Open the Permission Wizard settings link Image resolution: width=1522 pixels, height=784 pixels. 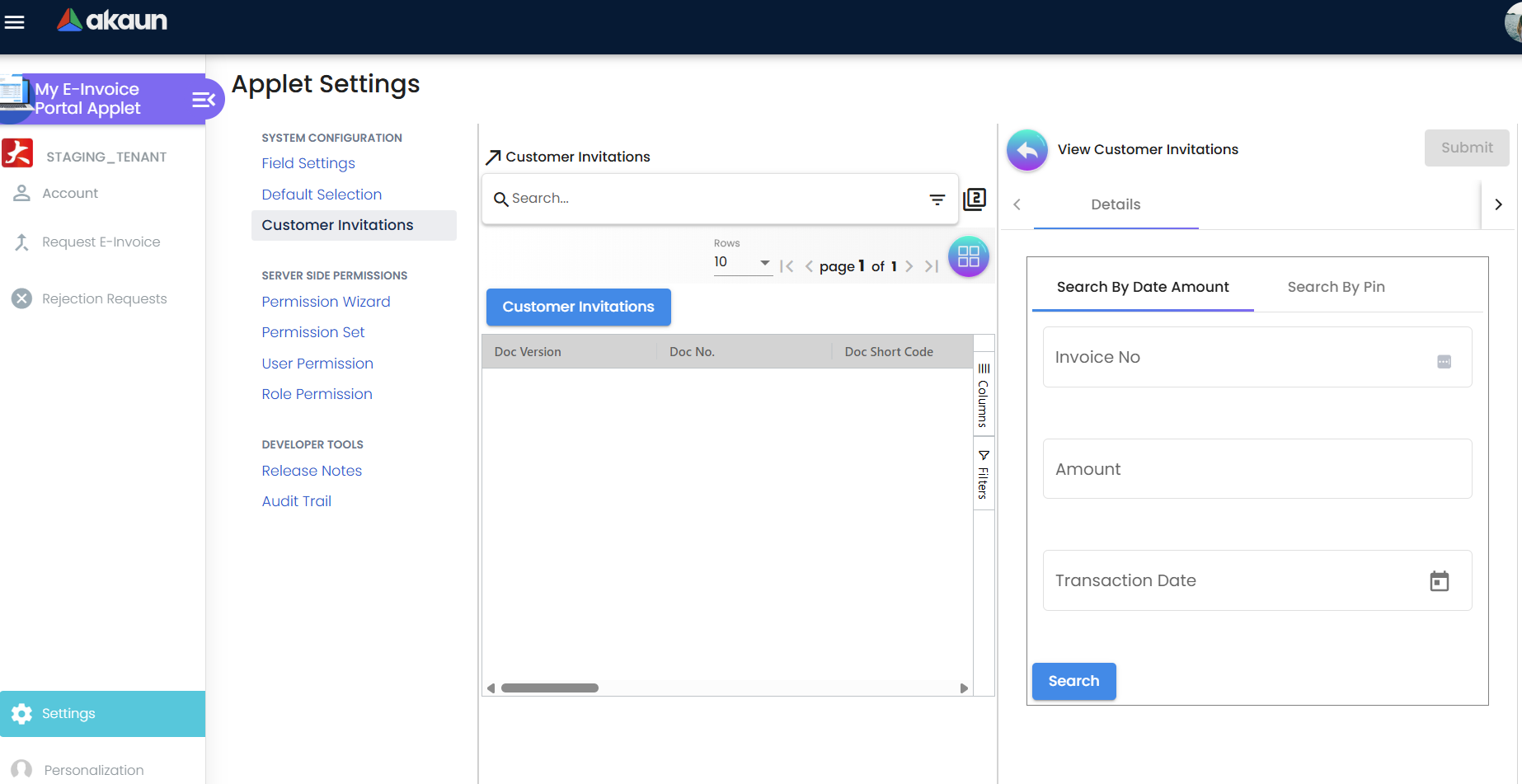[x=326, y=302]
